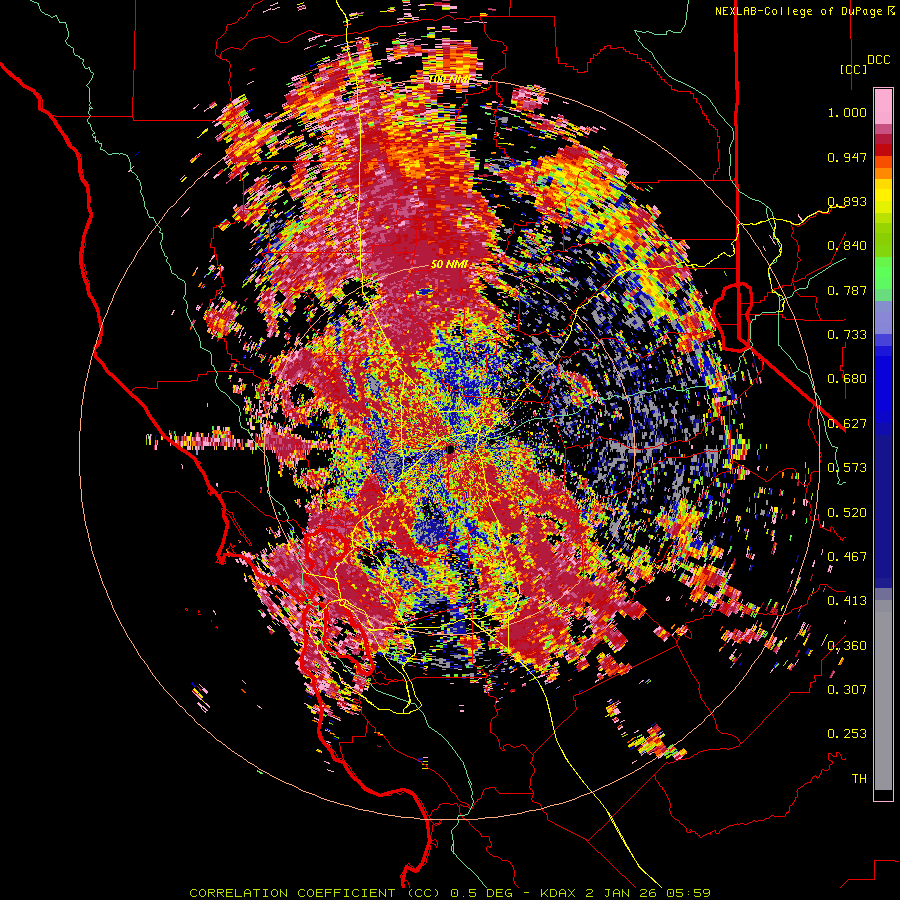
Task: Click the 0.573 scale value
Action: [x=847, y=468]
